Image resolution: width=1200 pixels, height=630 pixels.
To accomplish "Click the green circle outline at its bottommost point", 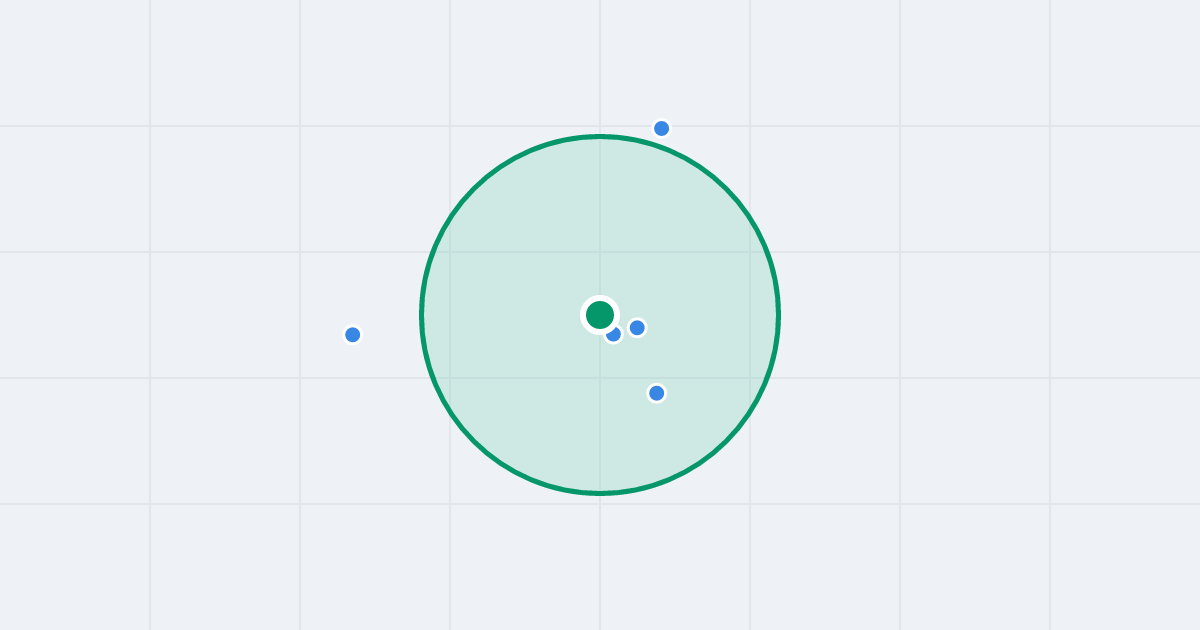I will point(600,493).
